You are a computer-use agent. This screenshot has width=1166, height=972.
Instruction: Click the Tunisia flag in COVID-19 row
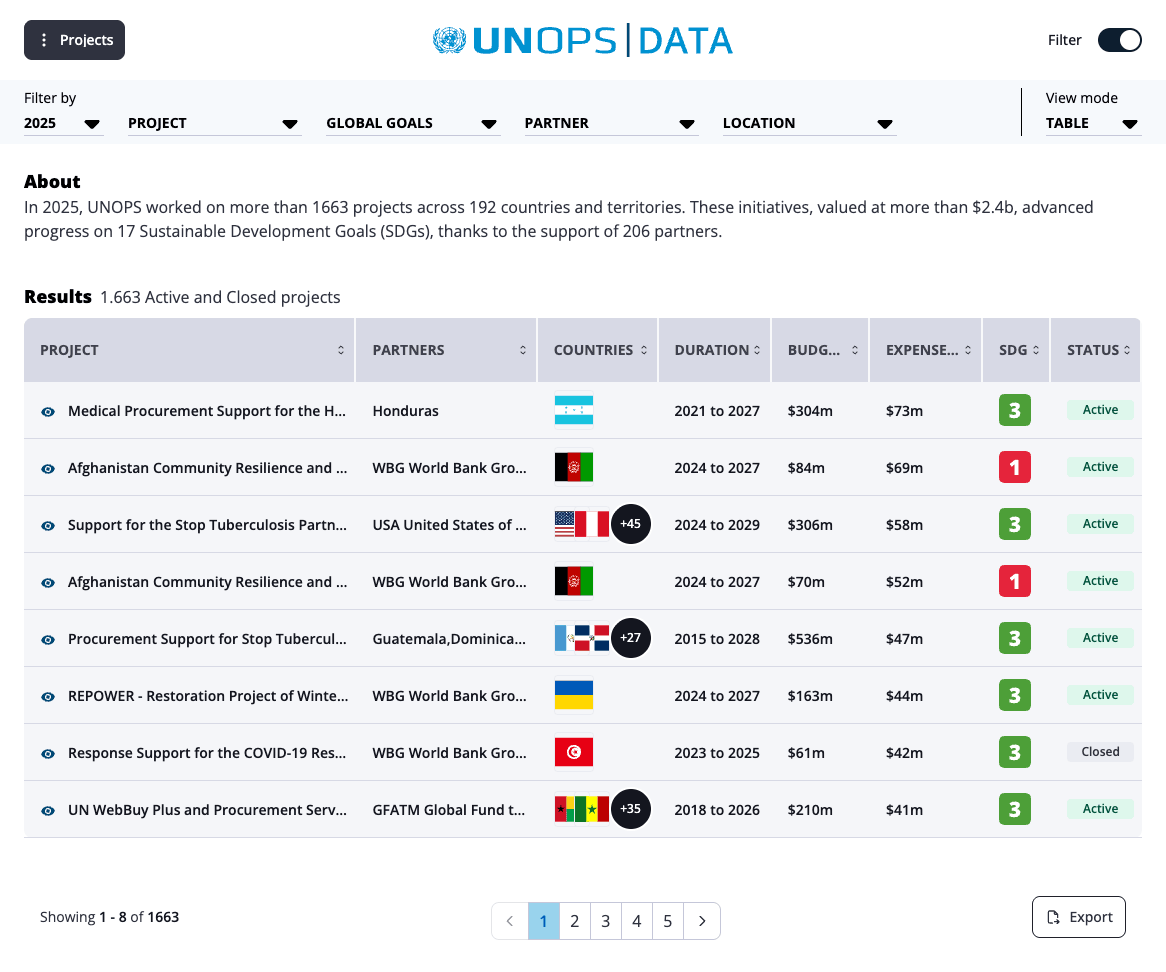coord(574,753)
